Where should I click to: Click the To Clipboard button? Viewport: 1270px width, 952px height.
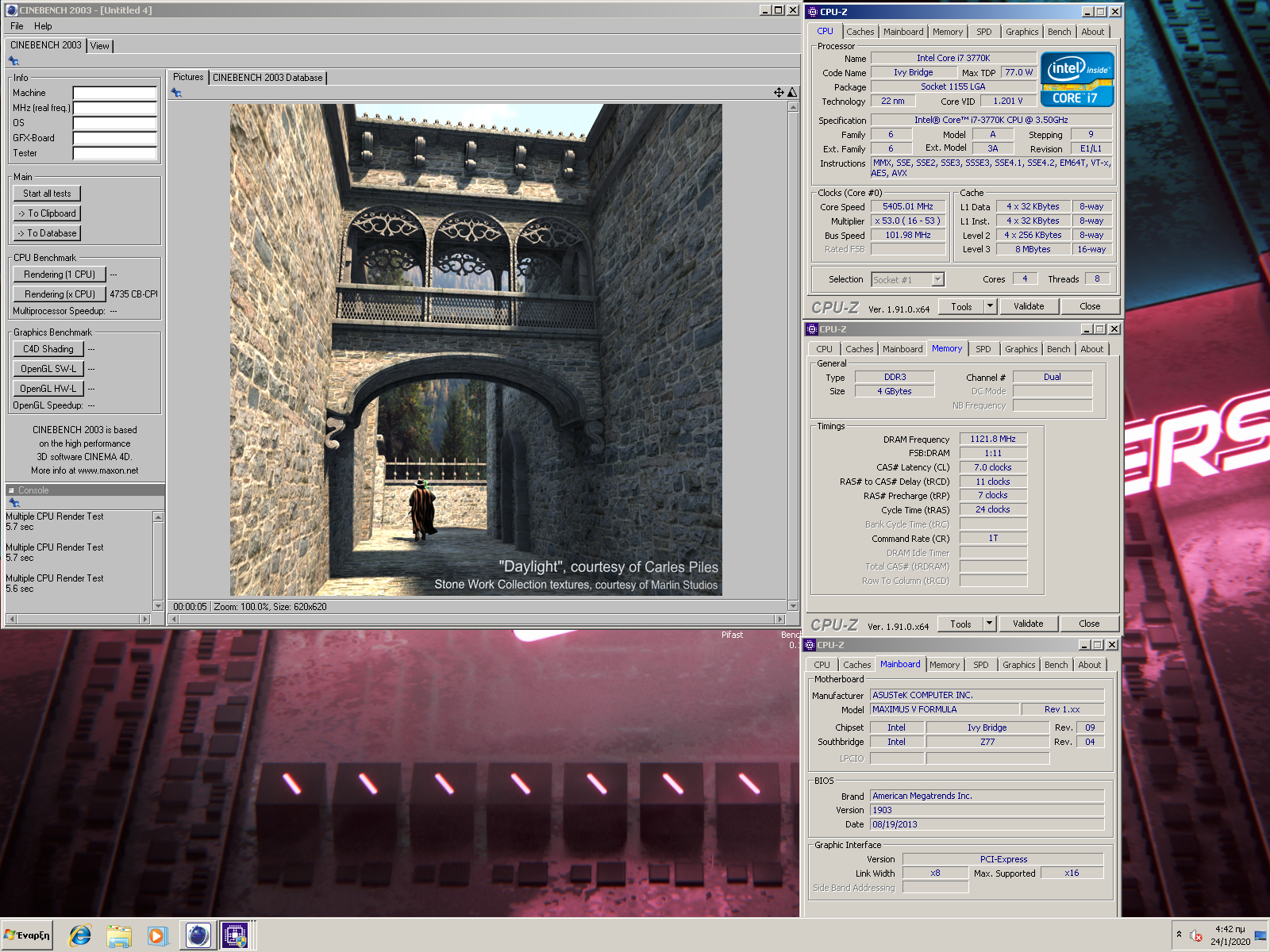point(47,213)
